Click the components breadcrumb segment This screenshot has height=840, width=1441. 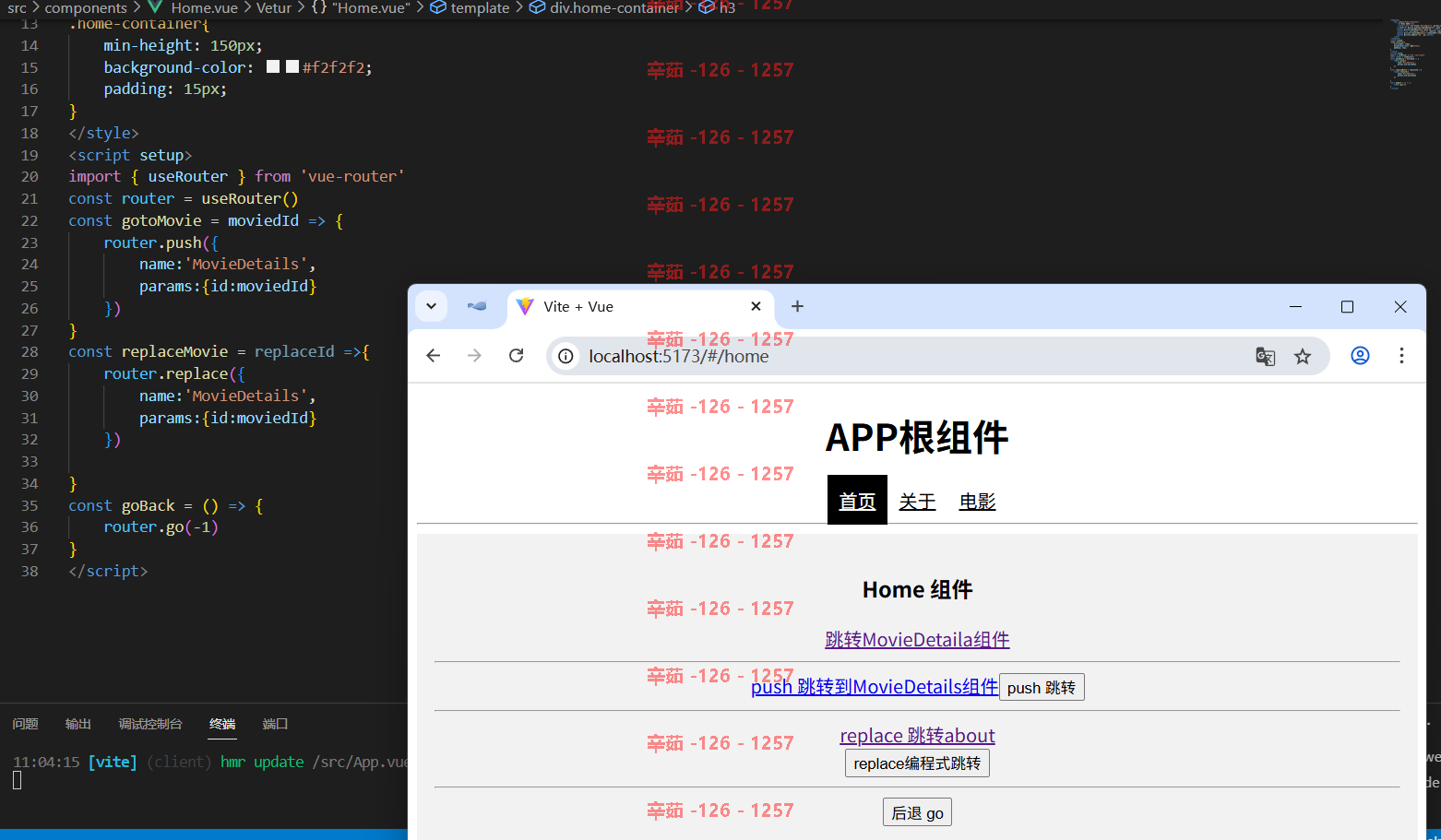pos(86,8)
